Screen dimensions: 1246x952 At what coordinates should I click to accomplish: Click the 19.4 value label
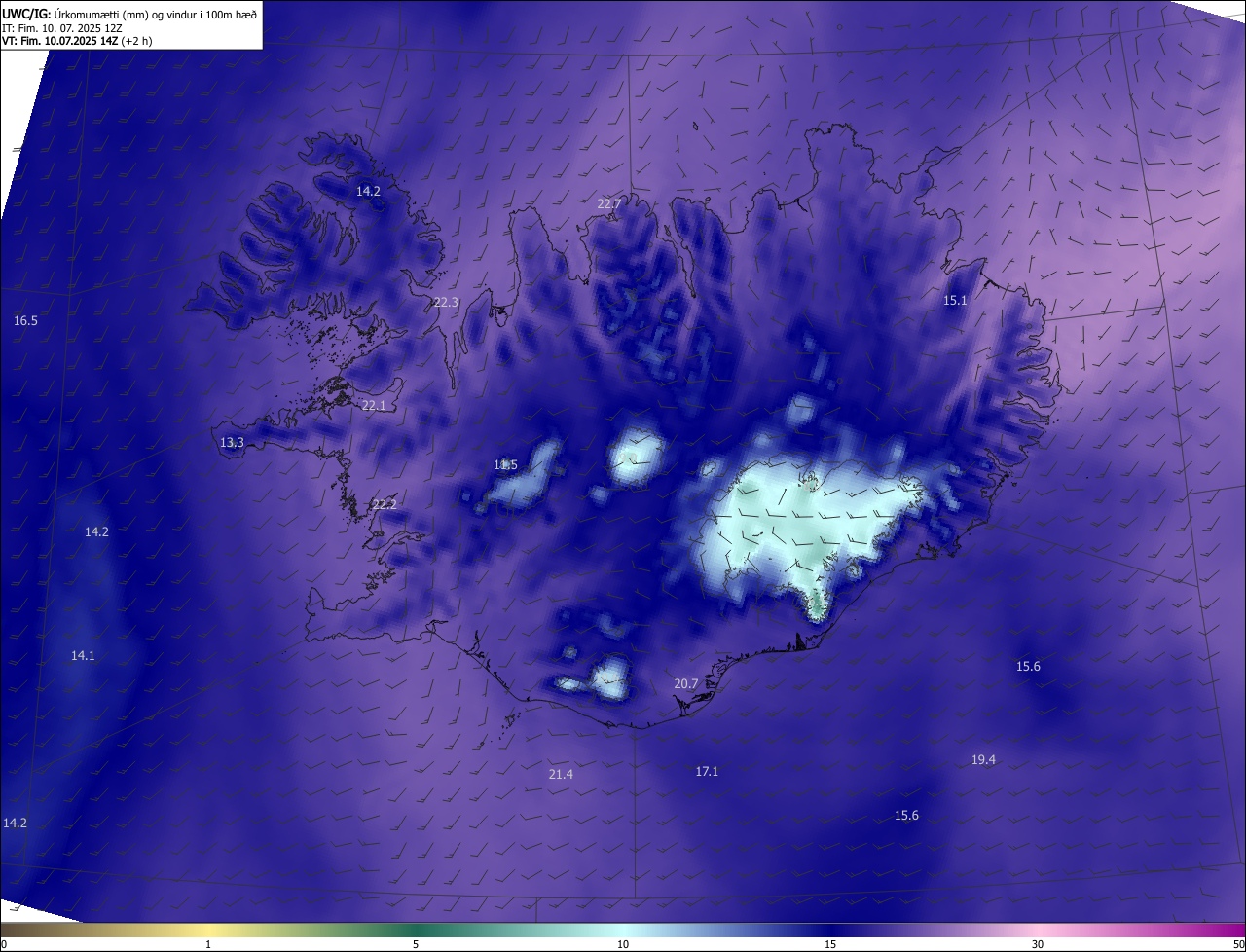pyautogui.click(x=983, y=759)
